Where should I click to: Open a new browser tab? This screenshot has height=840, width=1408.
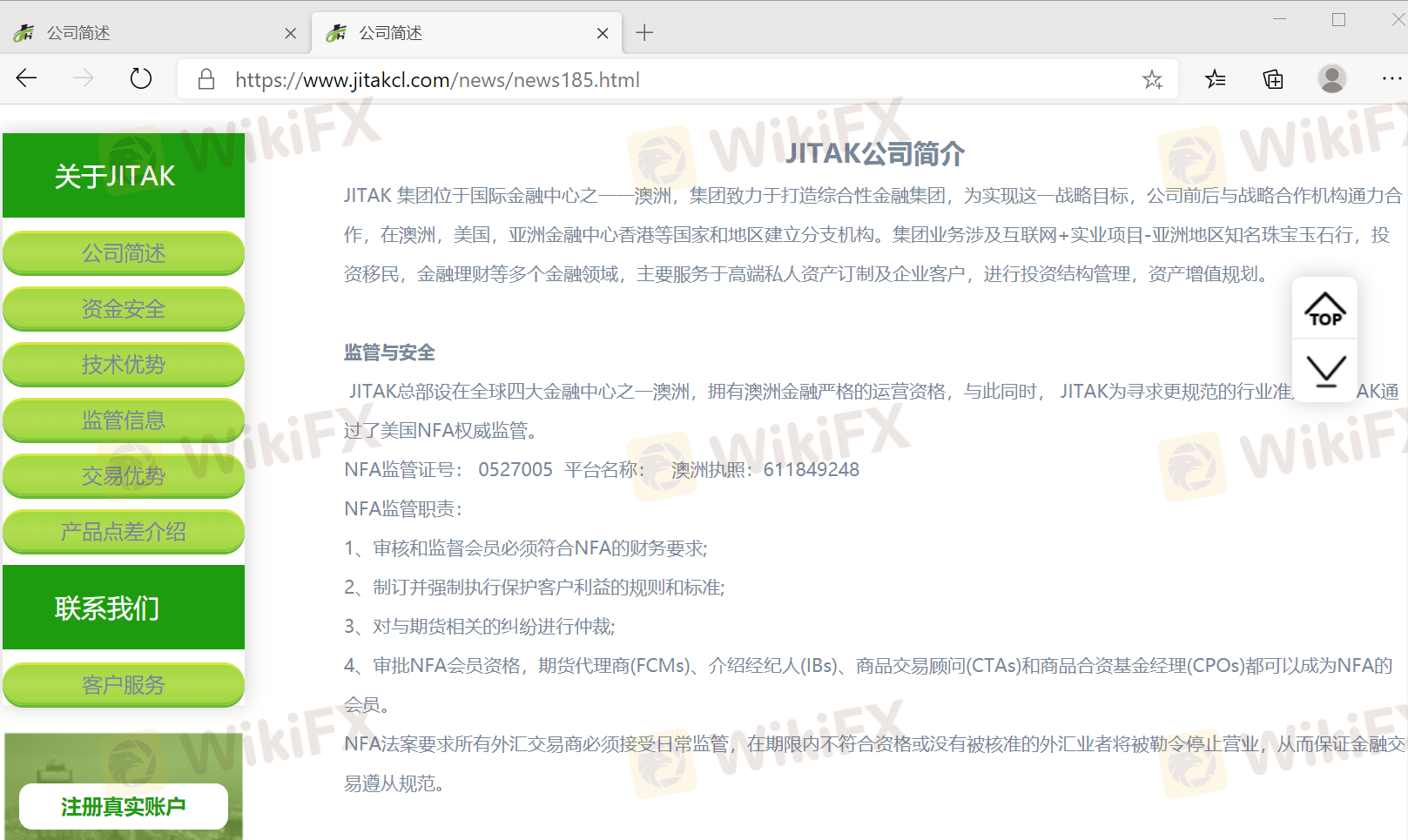coord(644,33)
